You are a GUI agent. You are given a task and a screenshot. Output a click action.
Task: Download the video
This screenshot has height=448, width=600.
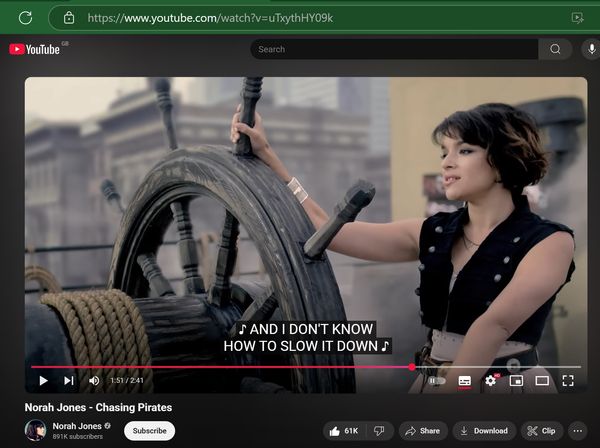pos(484,431)
